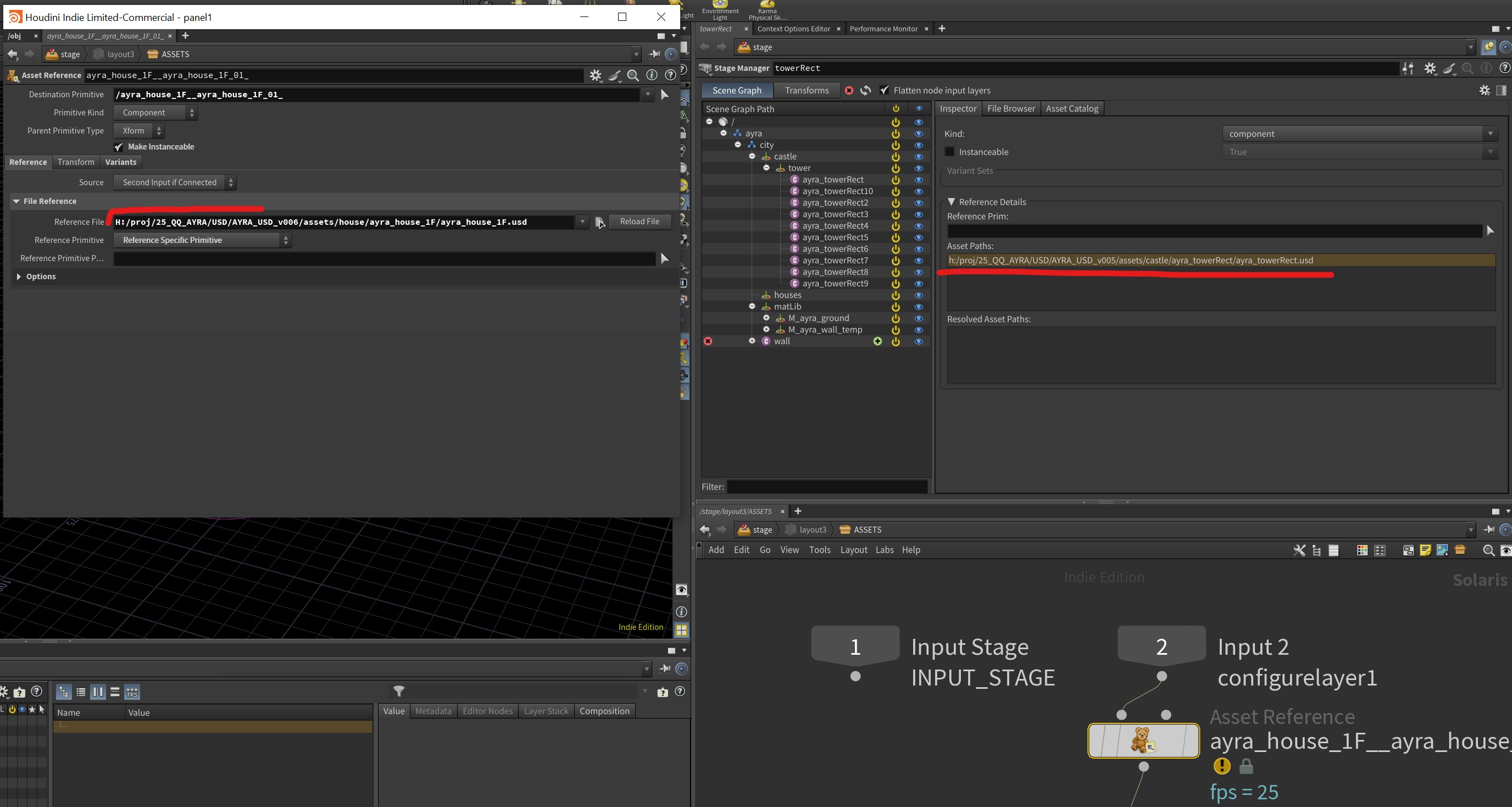Click the scene graph Filter field
This screenshot has height=807, width=1512.
827,487
